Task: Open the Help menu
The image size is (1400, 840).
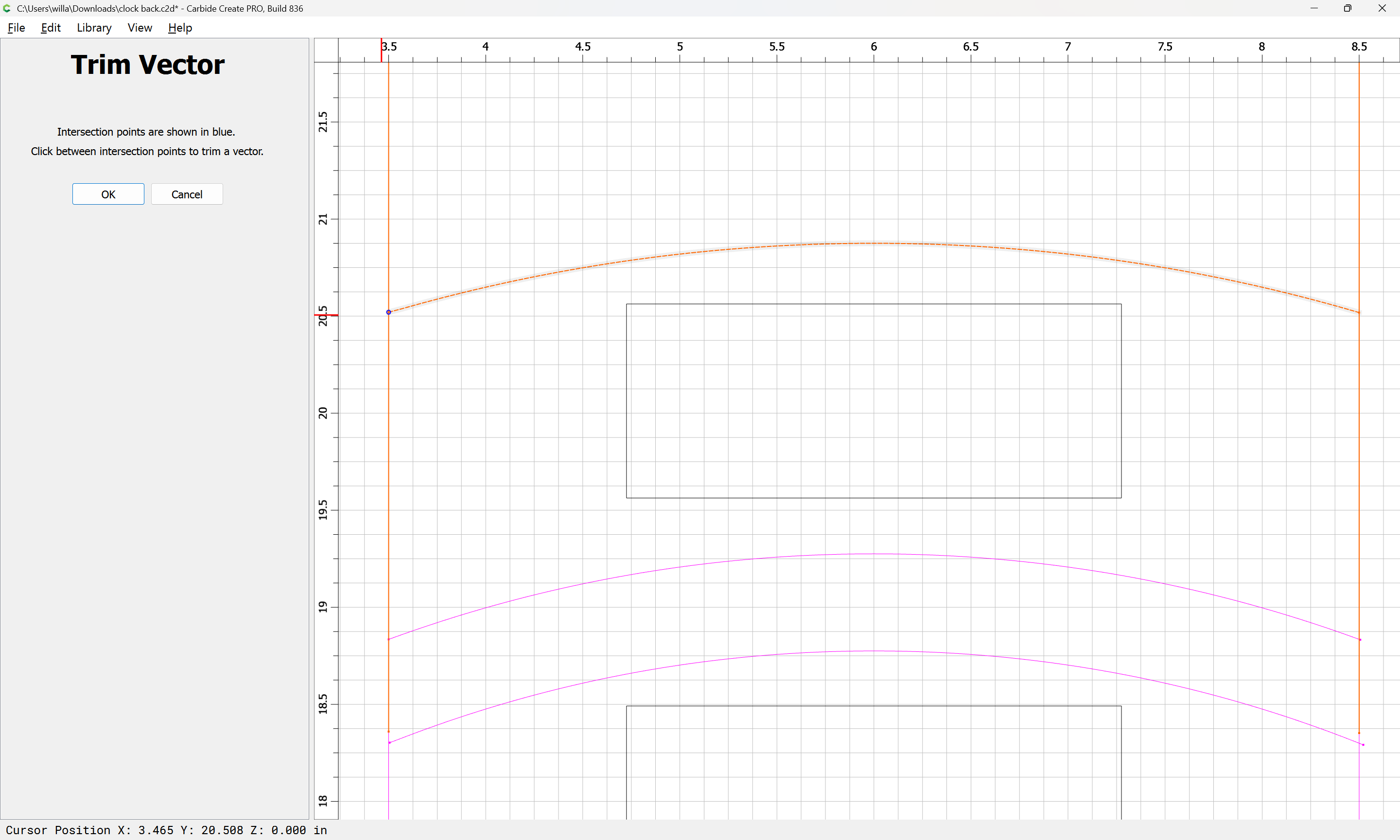Action: point(180,28)
